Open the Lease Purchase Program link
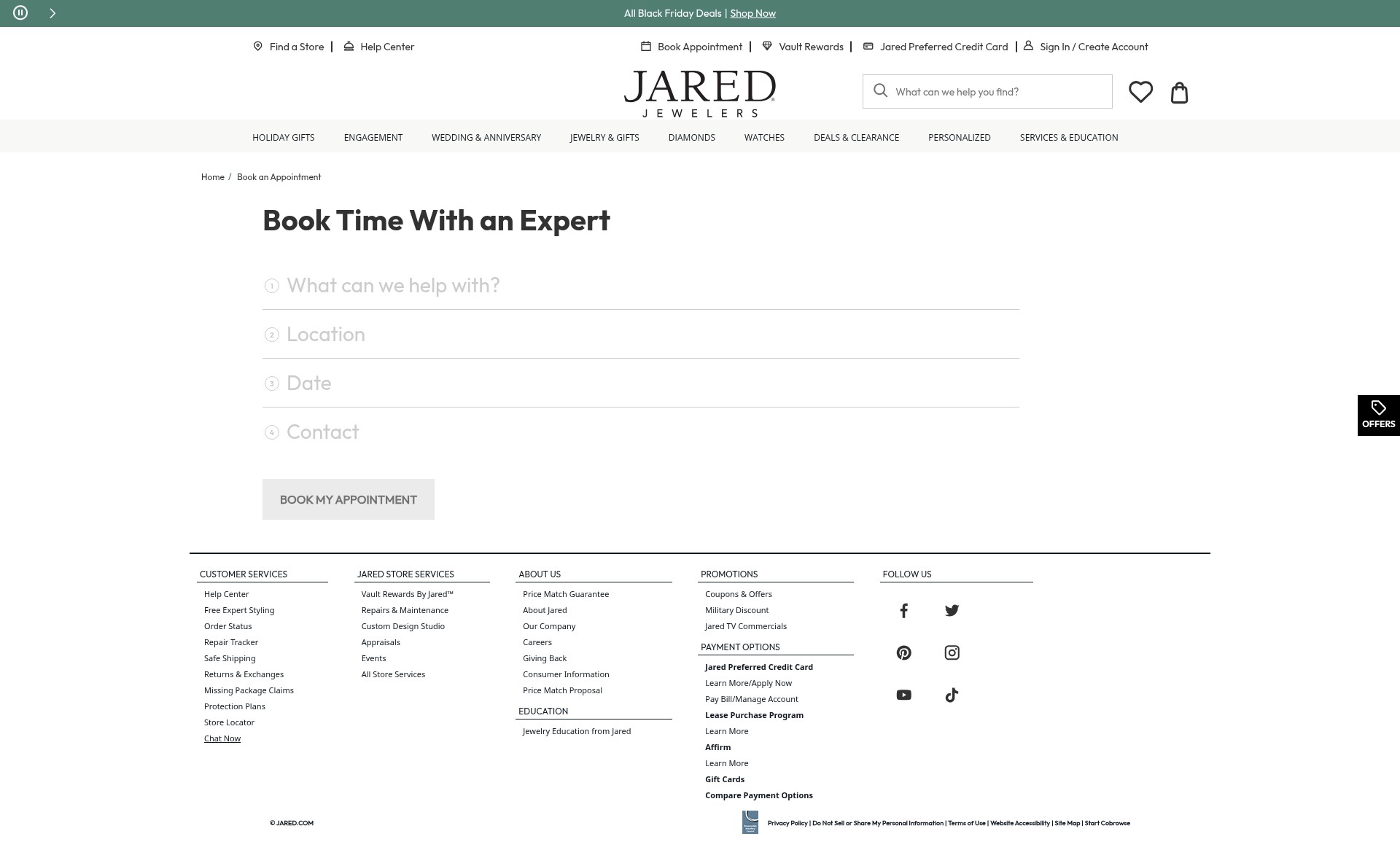 pyautogui.click(x=754, y=715)
